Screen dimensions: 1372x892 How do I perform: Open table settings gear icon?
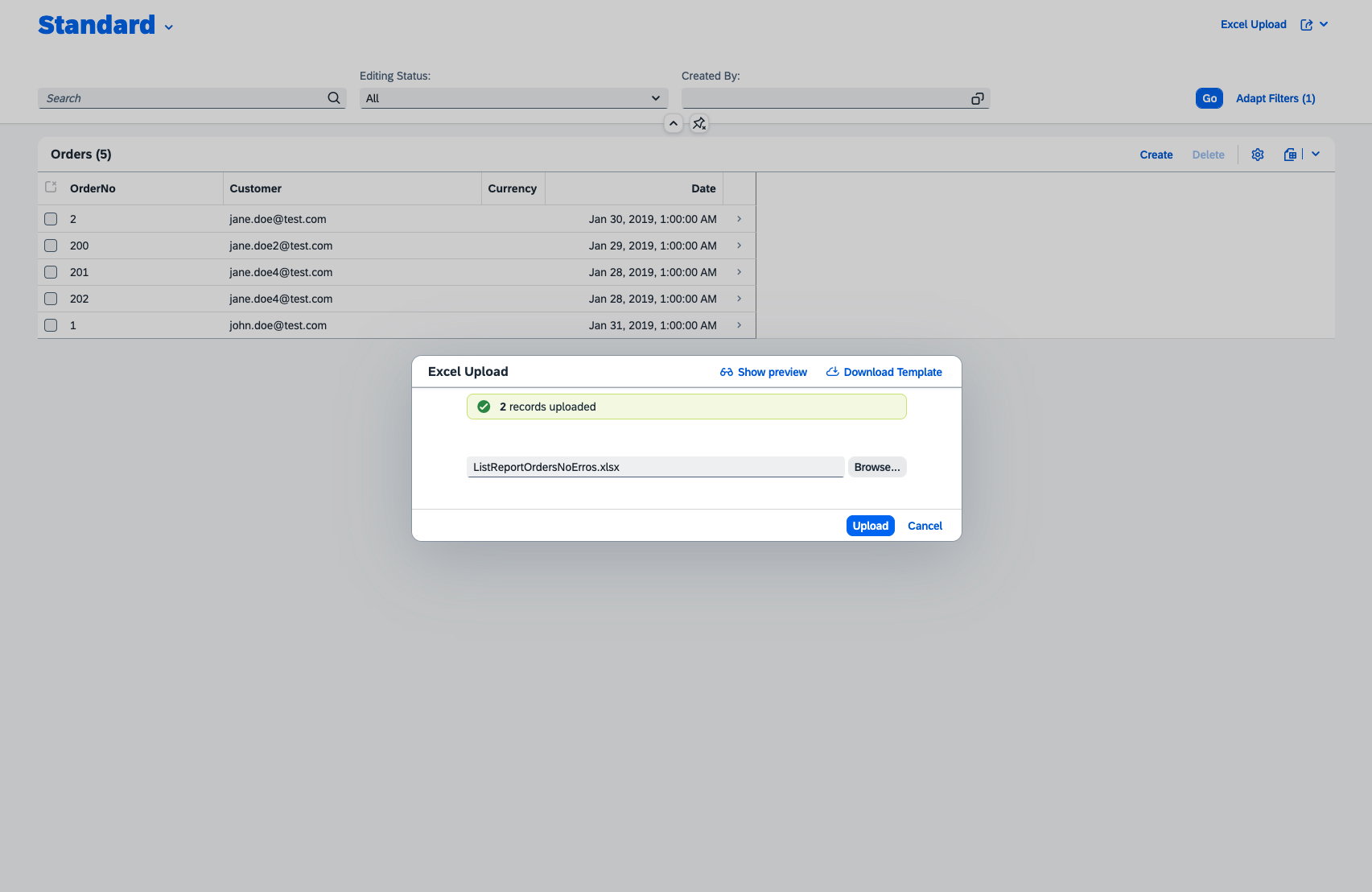(x=1258, y=155)
